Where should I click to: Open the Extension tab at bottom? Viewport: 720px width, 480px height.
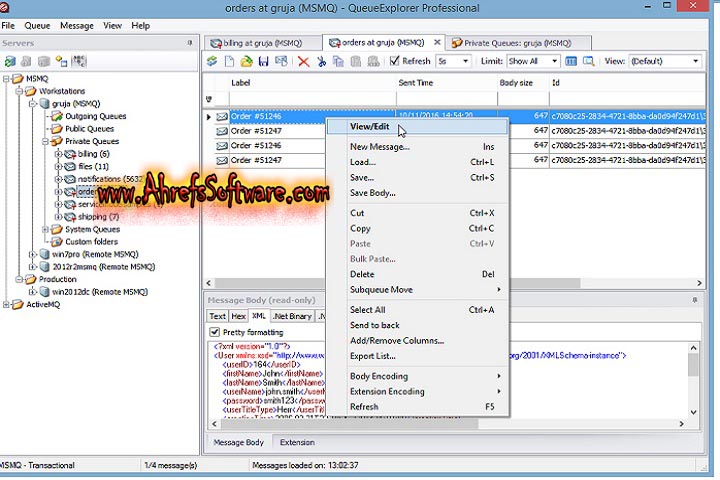[x=297, y=442]
